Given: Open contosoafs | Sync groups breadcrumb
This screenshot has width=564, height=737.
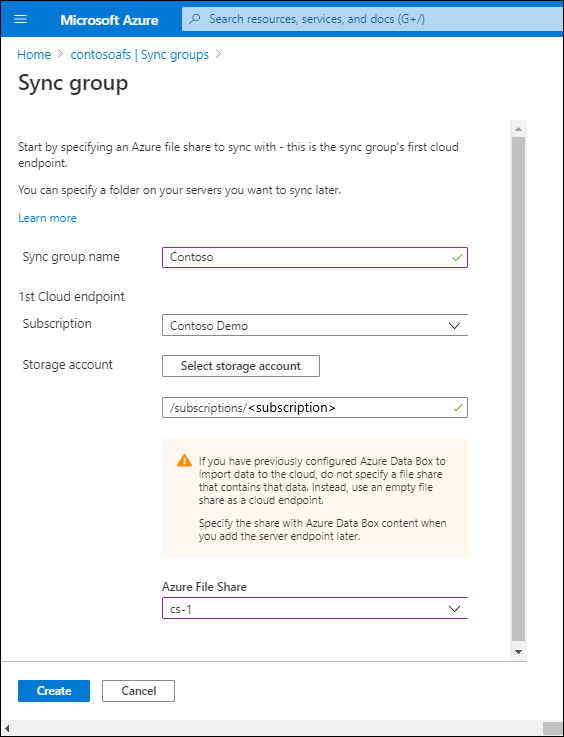Looking at the screenshot, I should tap(139, 55).
